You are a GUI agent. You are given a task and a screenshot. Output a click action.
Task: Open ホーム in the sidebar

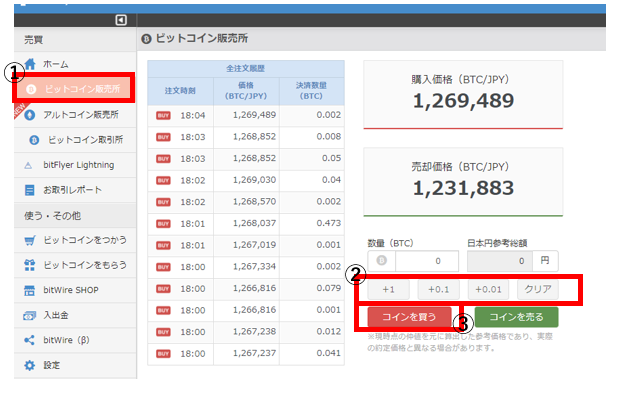coord(75,64)
